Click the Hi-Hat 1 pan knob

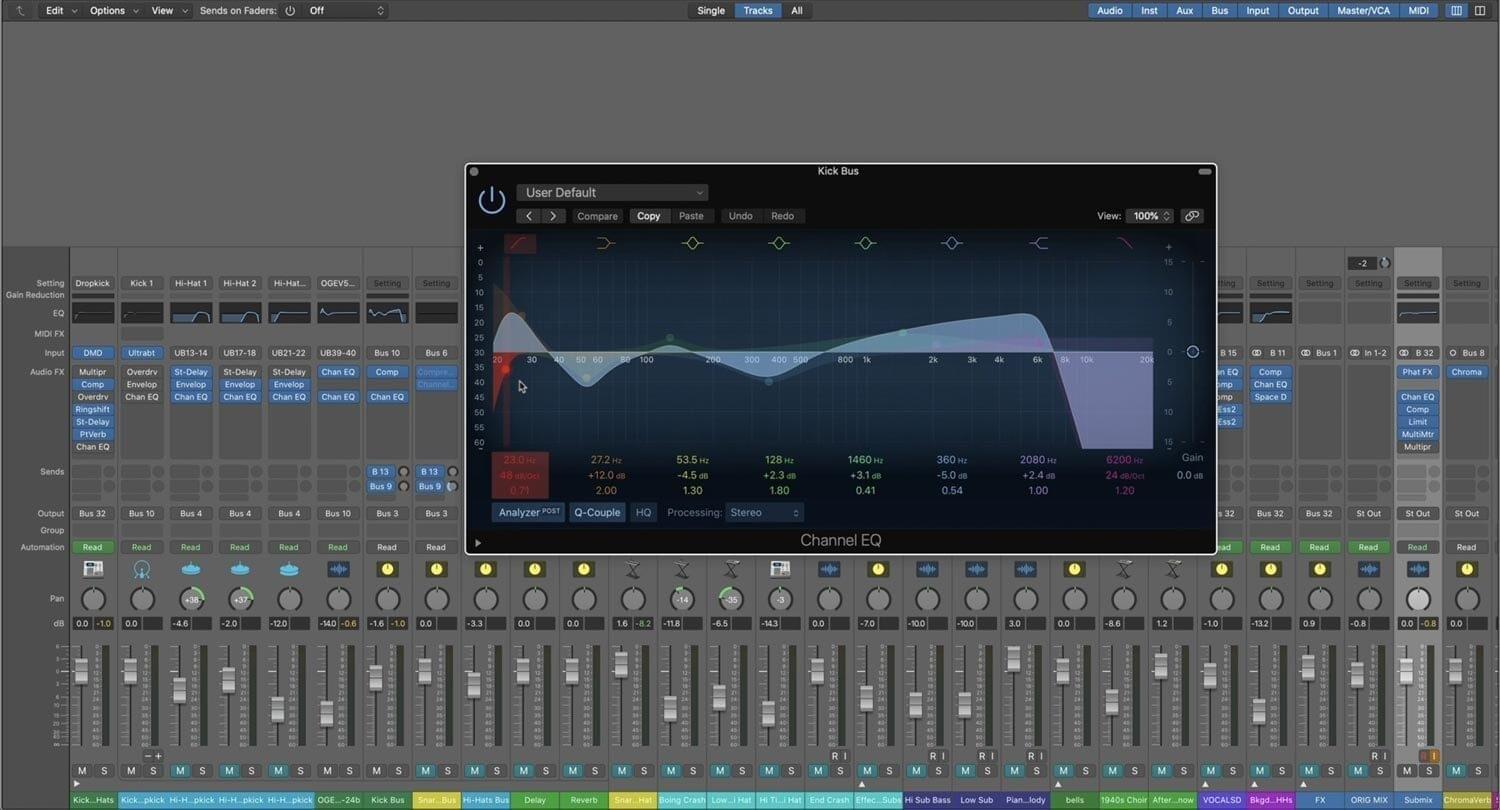click(x=190, y=599)
